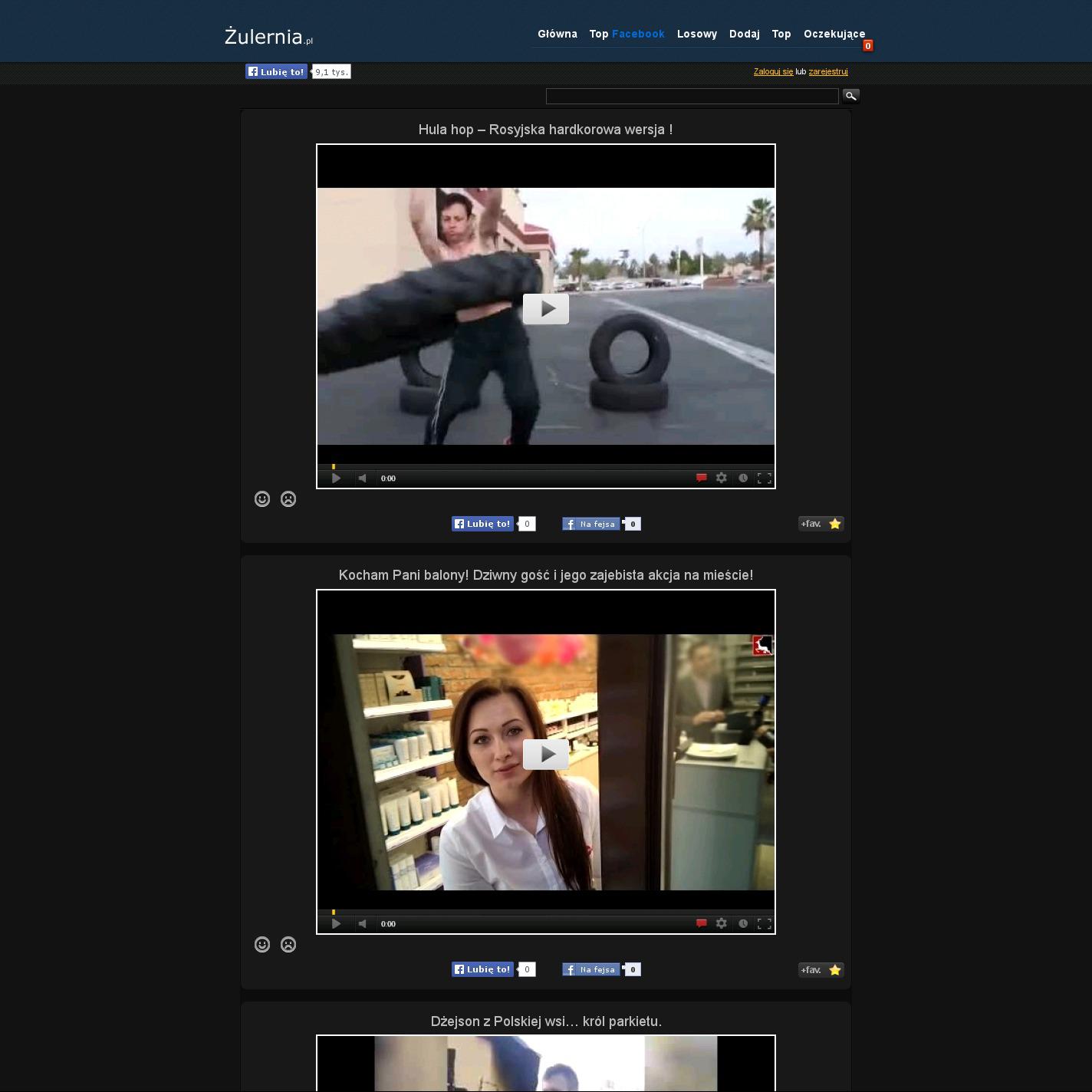1092x1092 pixels.
Task: Open quality settings in the Kocham Pani player
Action: 722,923
